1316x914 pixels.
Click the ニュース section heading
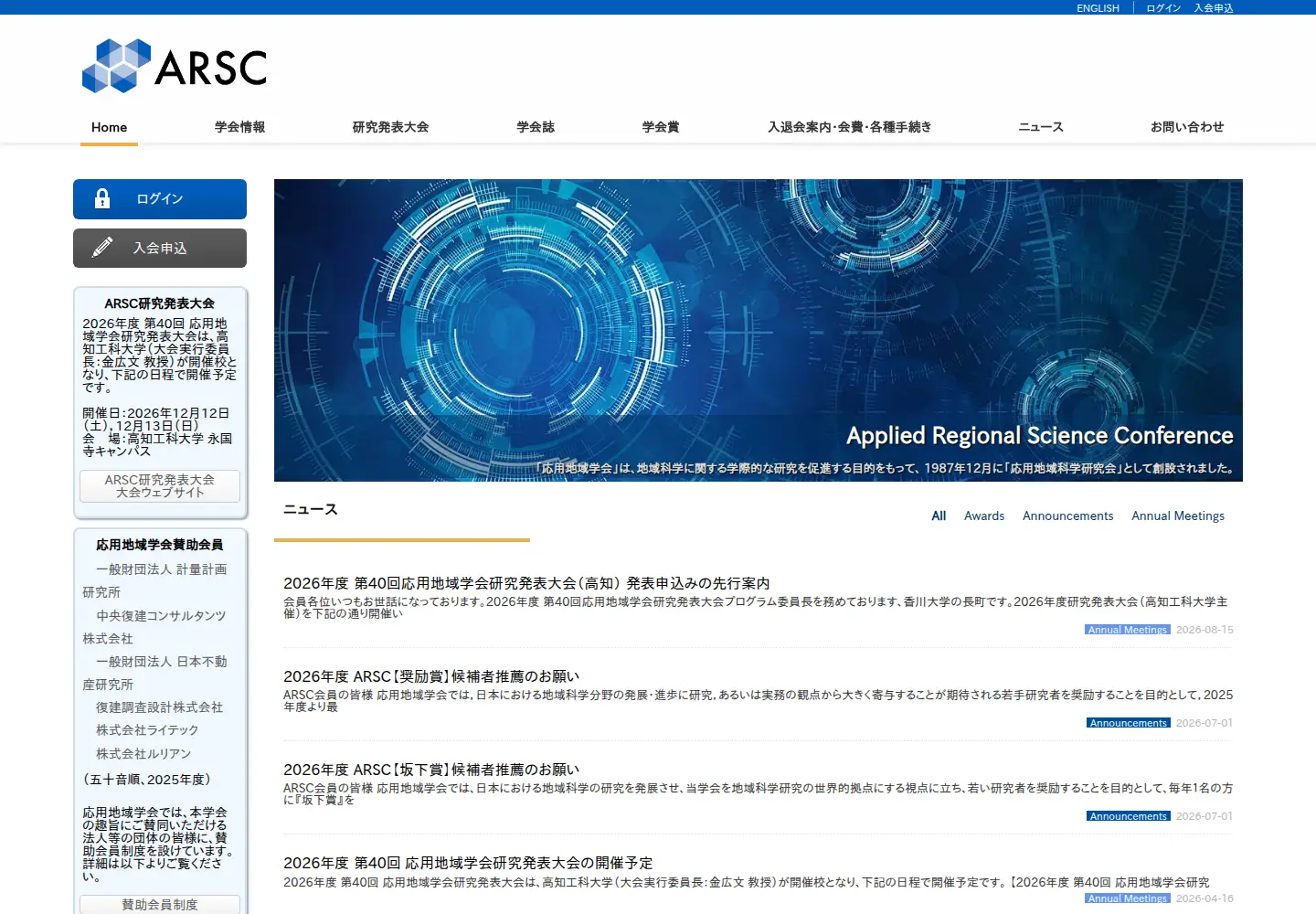311,509
